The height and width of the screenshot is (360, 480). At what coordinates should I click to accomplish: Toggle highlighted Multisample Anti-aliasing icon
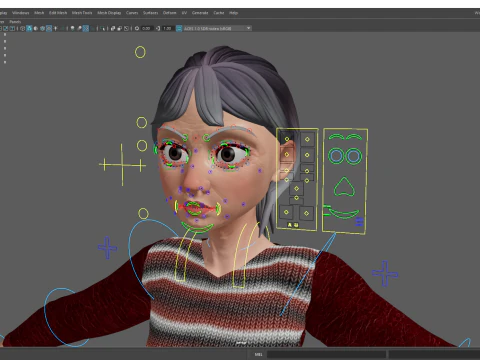86,28
